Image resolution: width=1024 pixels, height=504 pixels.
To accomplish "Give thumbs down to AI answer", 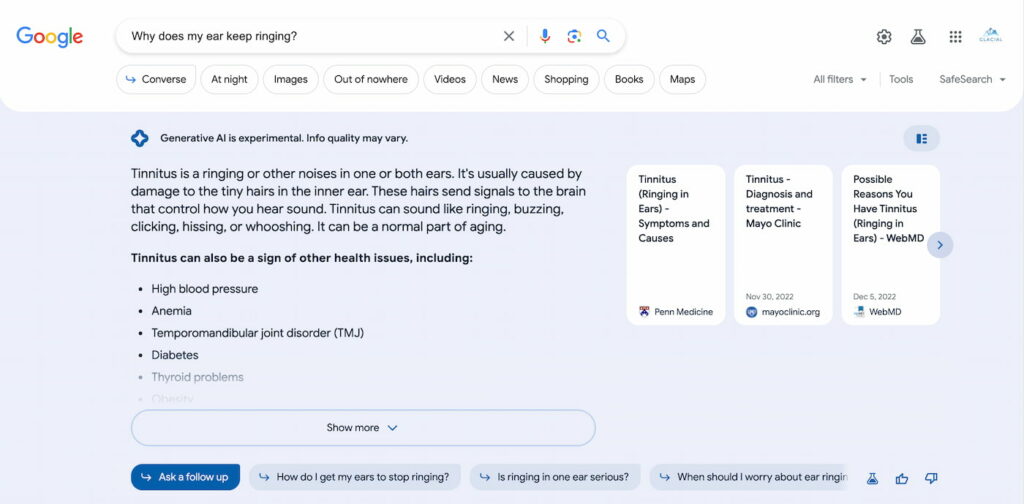I will 931,479.
